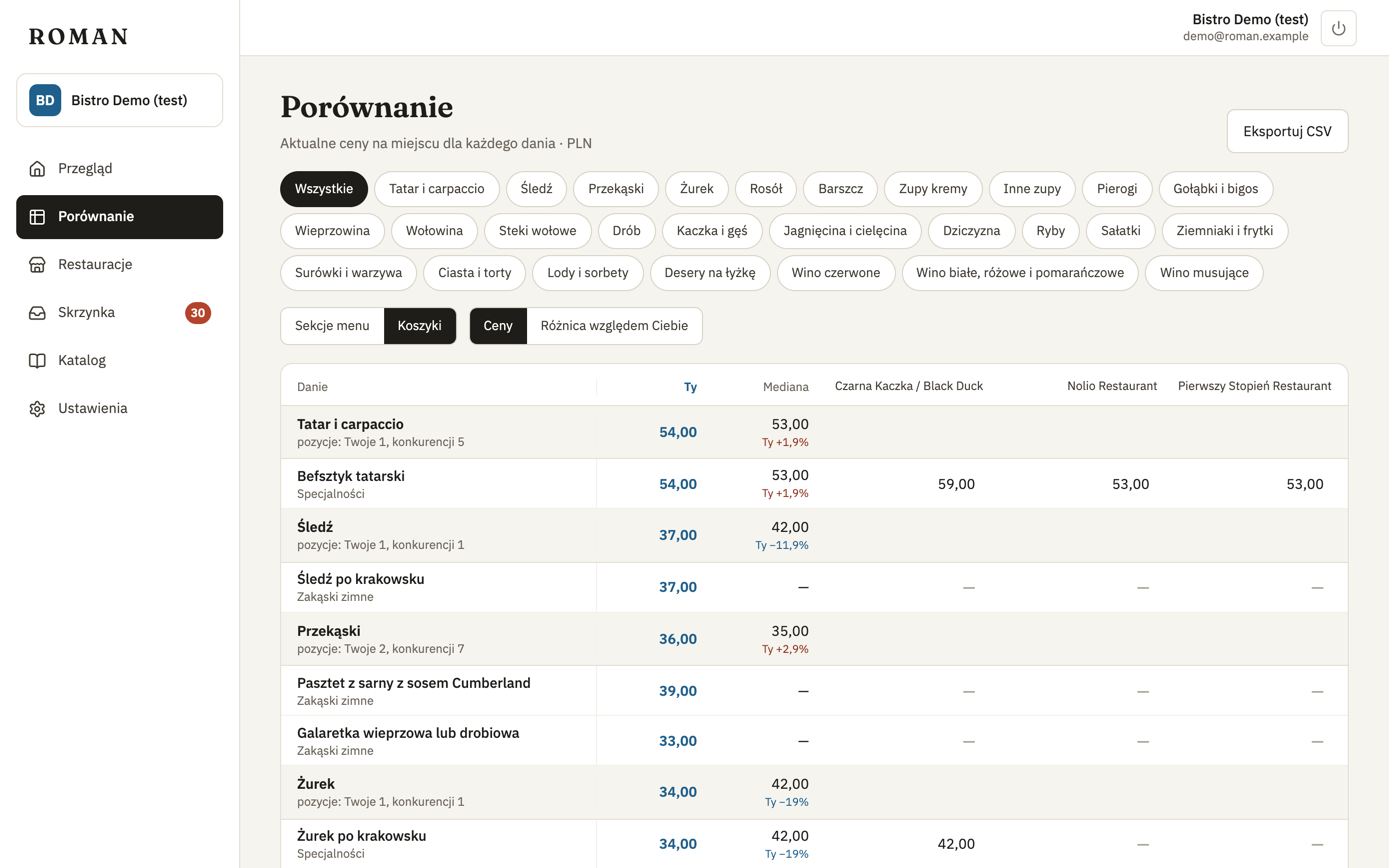Viewport: 1389px width, 868px height.
Task: Click the Porównanie table icon
Action: (x=37, y=216)
